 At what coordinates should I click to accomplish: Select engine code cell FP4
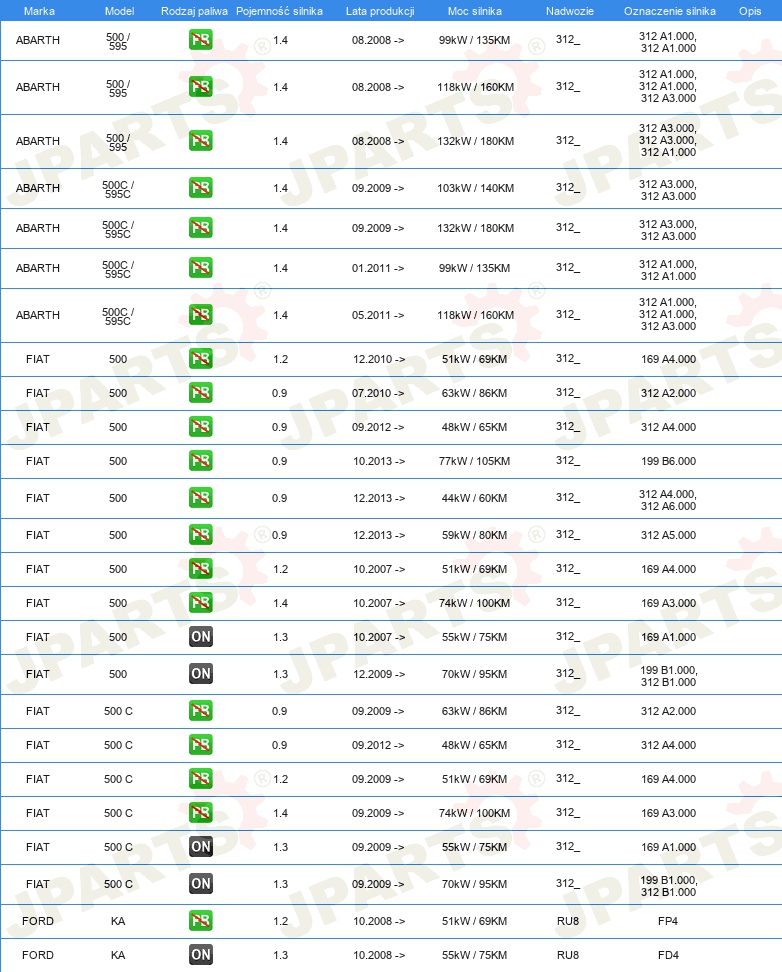[x=668, y=921]
